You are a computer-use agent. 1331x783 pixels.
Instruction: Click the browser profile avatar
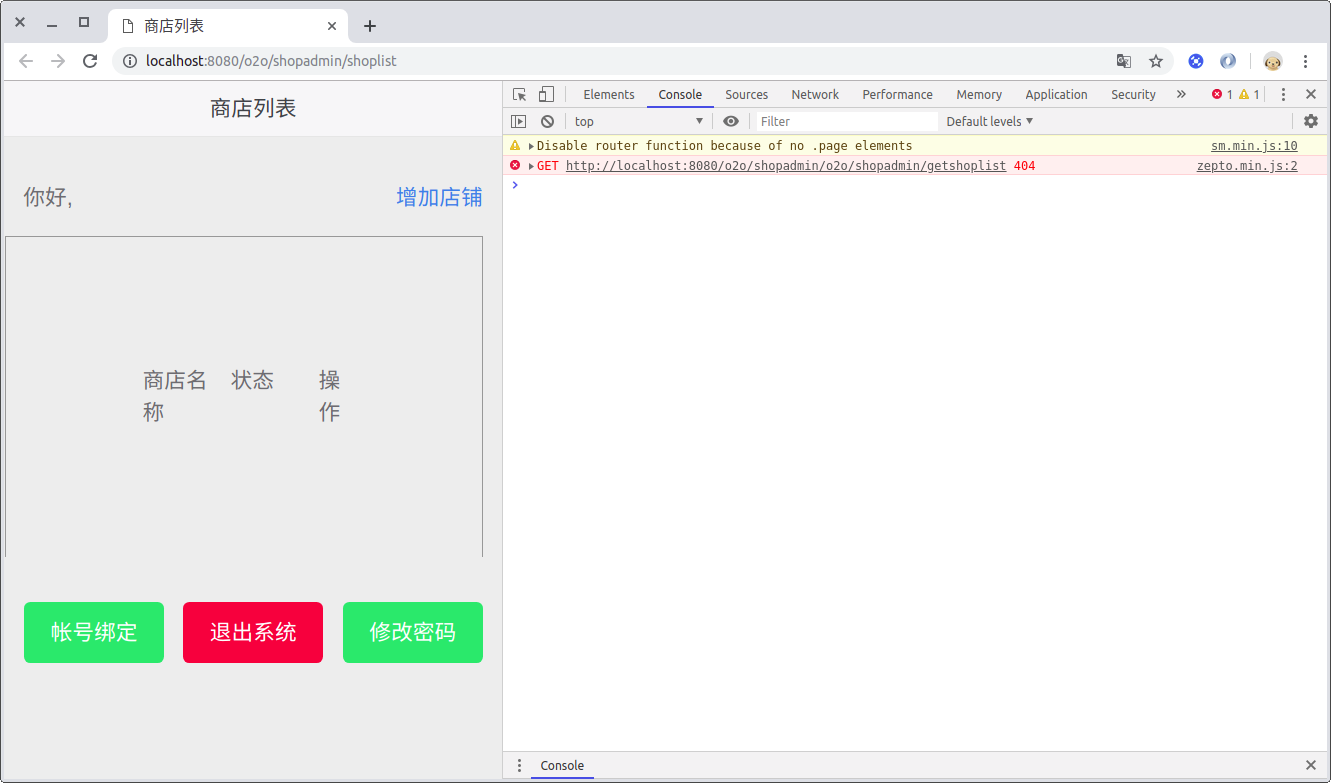[x=1272, y=61]
